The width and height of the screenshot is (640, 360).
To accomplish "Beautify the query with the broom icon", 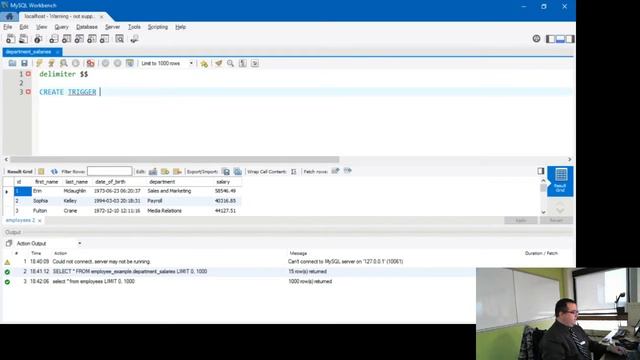I will click(x=219, y=63).
